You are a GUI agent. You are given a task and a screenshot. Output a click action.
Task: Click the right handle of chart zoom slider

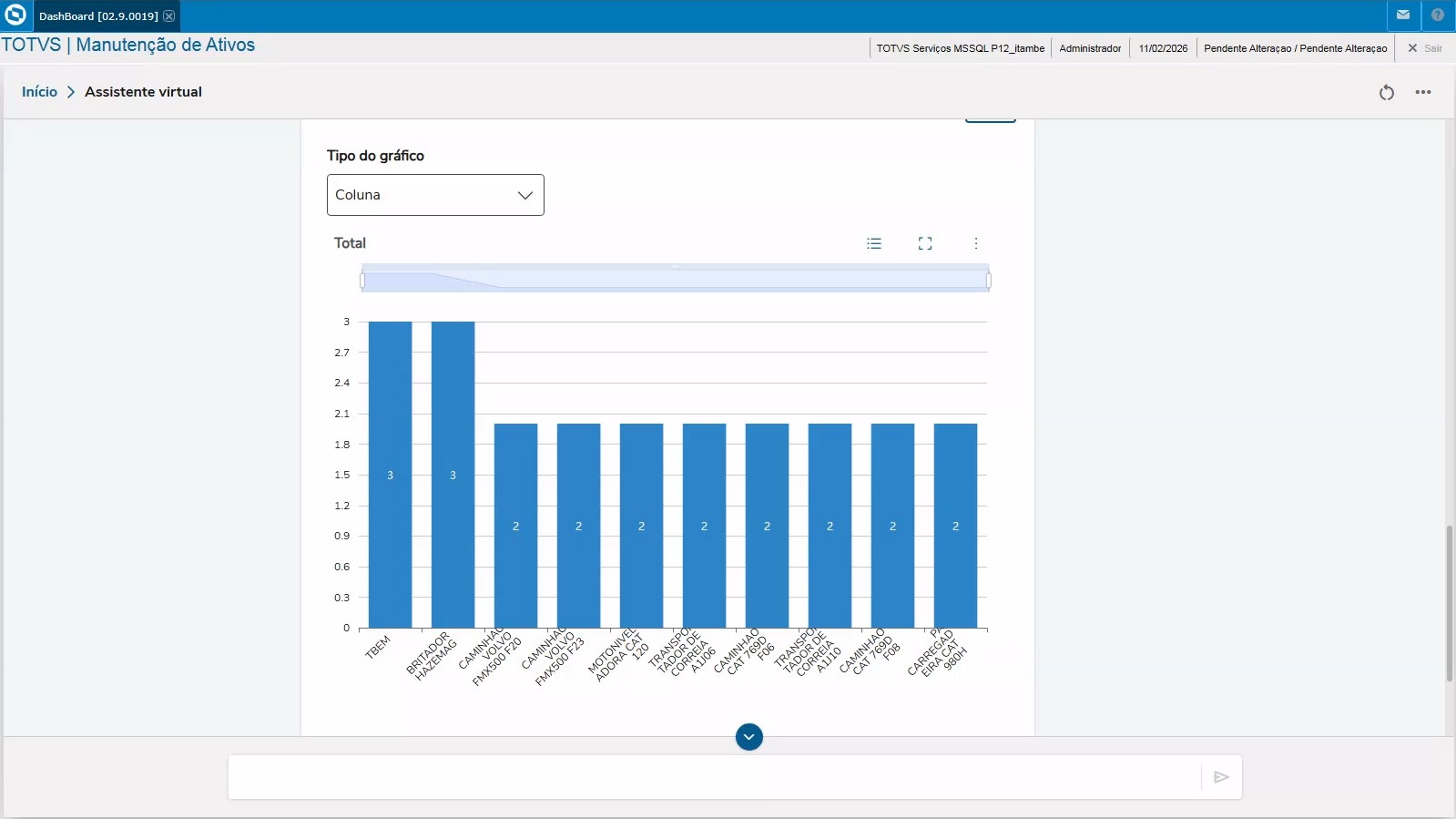(989, 281)
